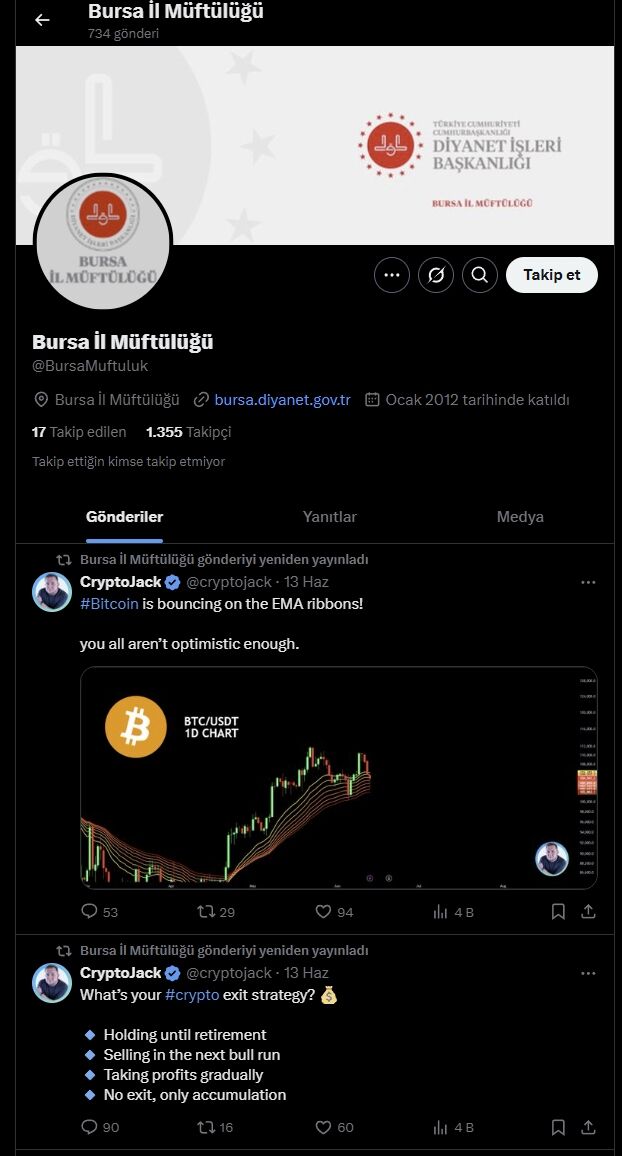
Task: Open the muted/block icon next to search
Action: pyautogui.click(x=436, y=275)
